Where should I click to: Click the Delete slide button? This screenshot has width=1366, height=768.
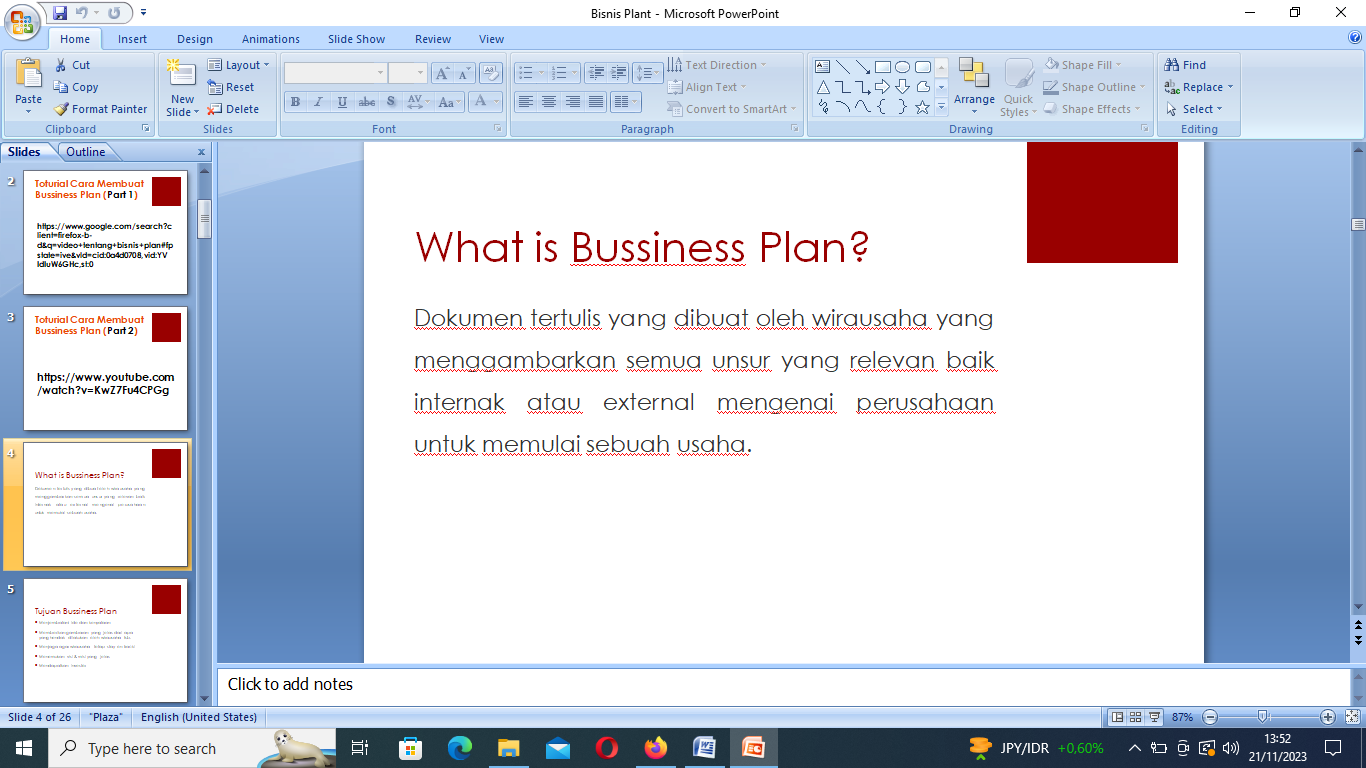(233, 109)
